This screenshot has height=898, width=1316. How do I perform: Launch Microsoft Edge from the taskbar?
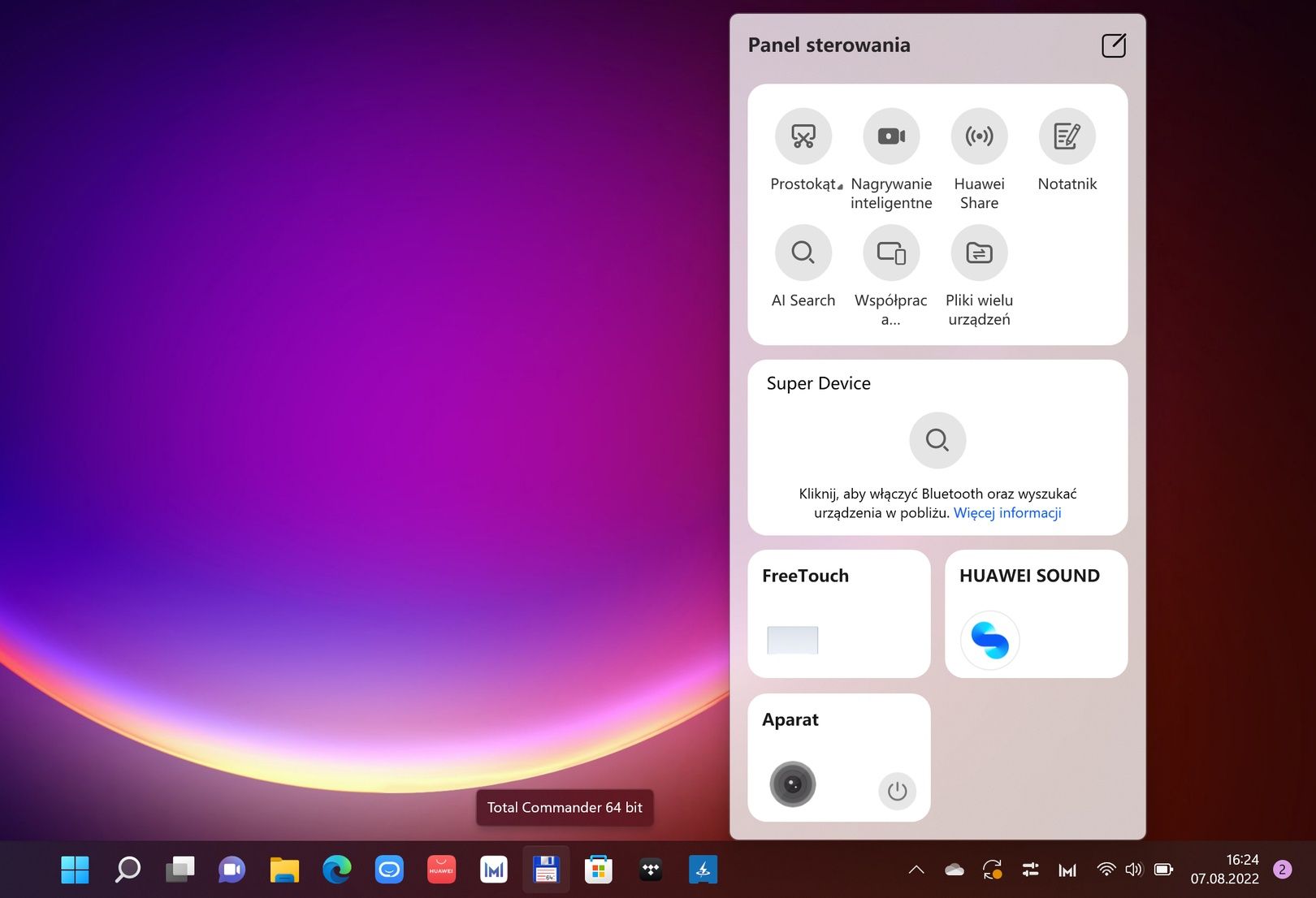click(336, 870)
